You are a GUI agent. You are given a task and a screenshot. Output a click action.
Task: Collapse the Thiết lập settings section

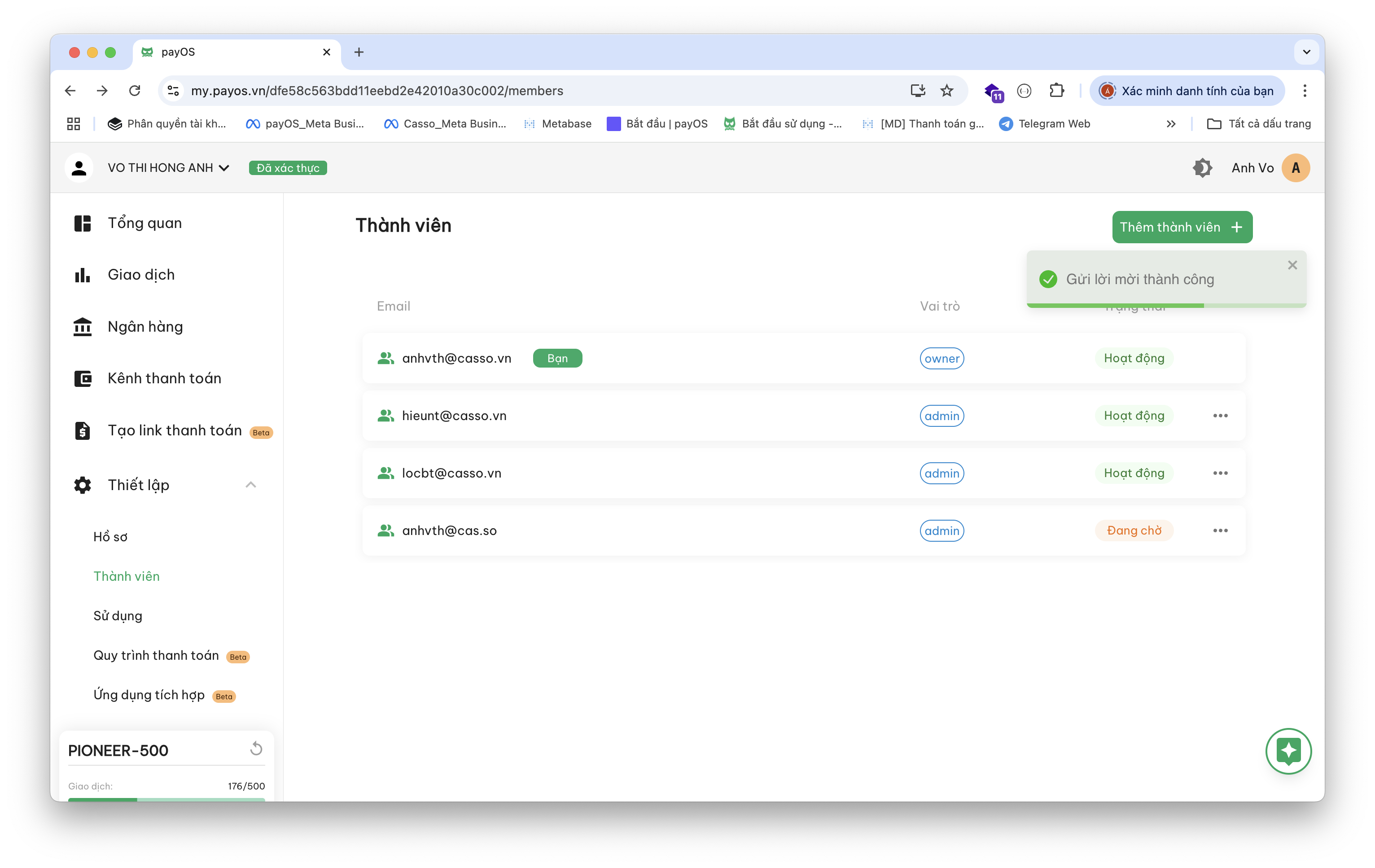(x=251, y=485)
